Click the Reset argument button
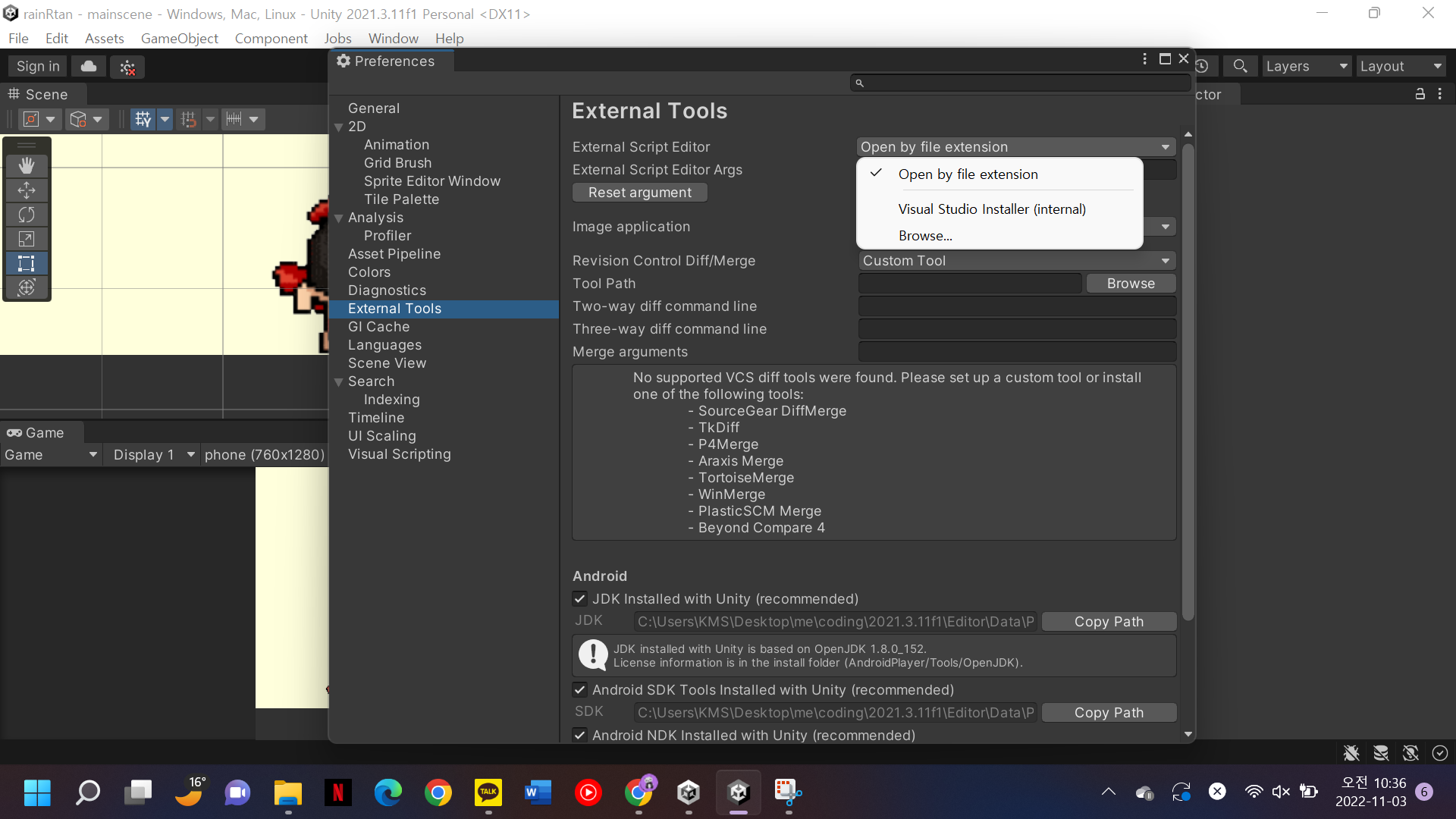The width and height of the screenshot is (1456, 819). pyautogui.click(x=640, y=193)
